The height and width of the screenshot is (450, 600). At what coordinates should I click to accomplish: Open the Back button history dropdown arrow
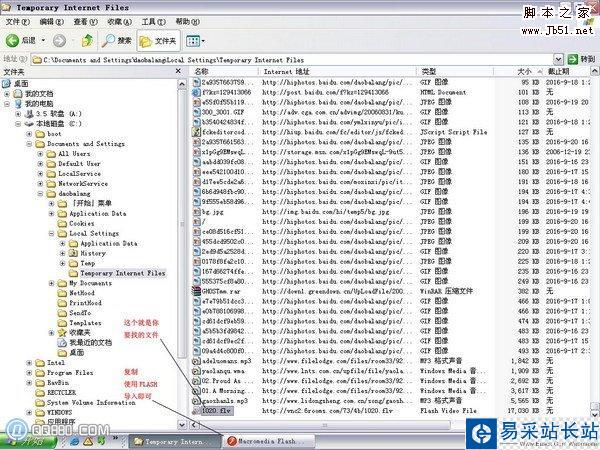pyautogui.click(x=43, y=41)
